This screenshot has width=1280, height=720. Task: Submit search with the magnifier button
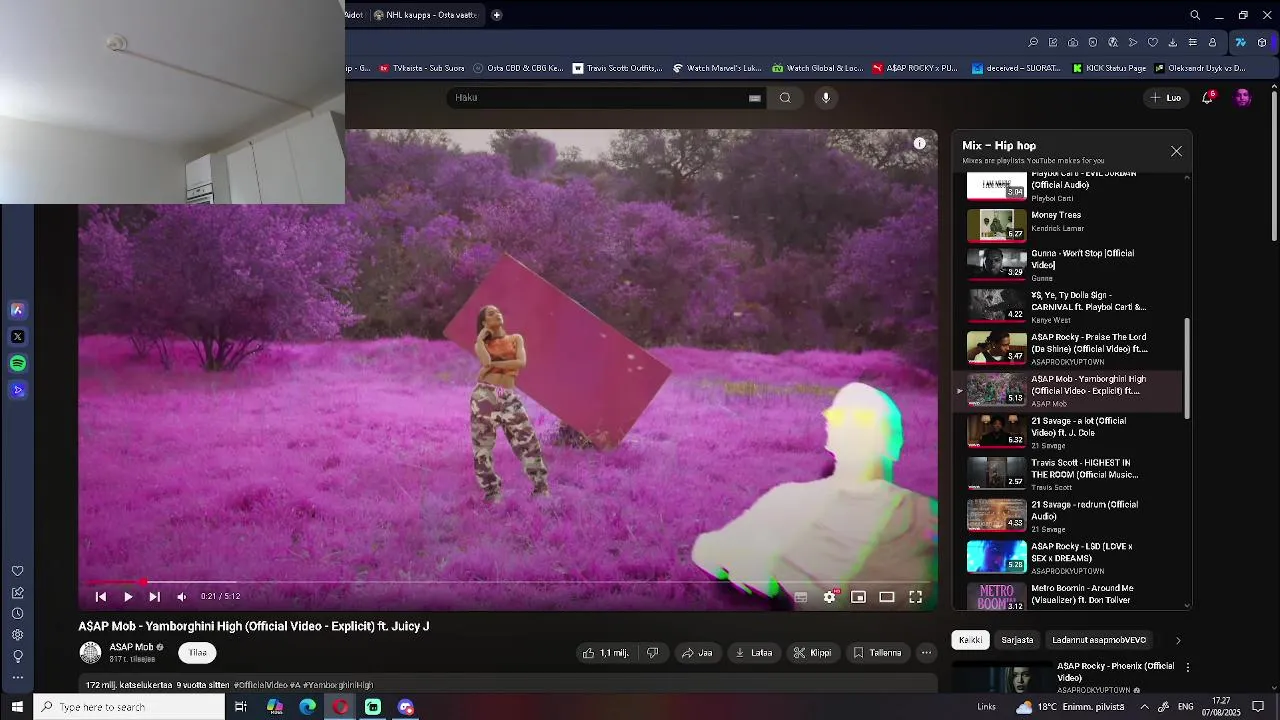[785, 98]
